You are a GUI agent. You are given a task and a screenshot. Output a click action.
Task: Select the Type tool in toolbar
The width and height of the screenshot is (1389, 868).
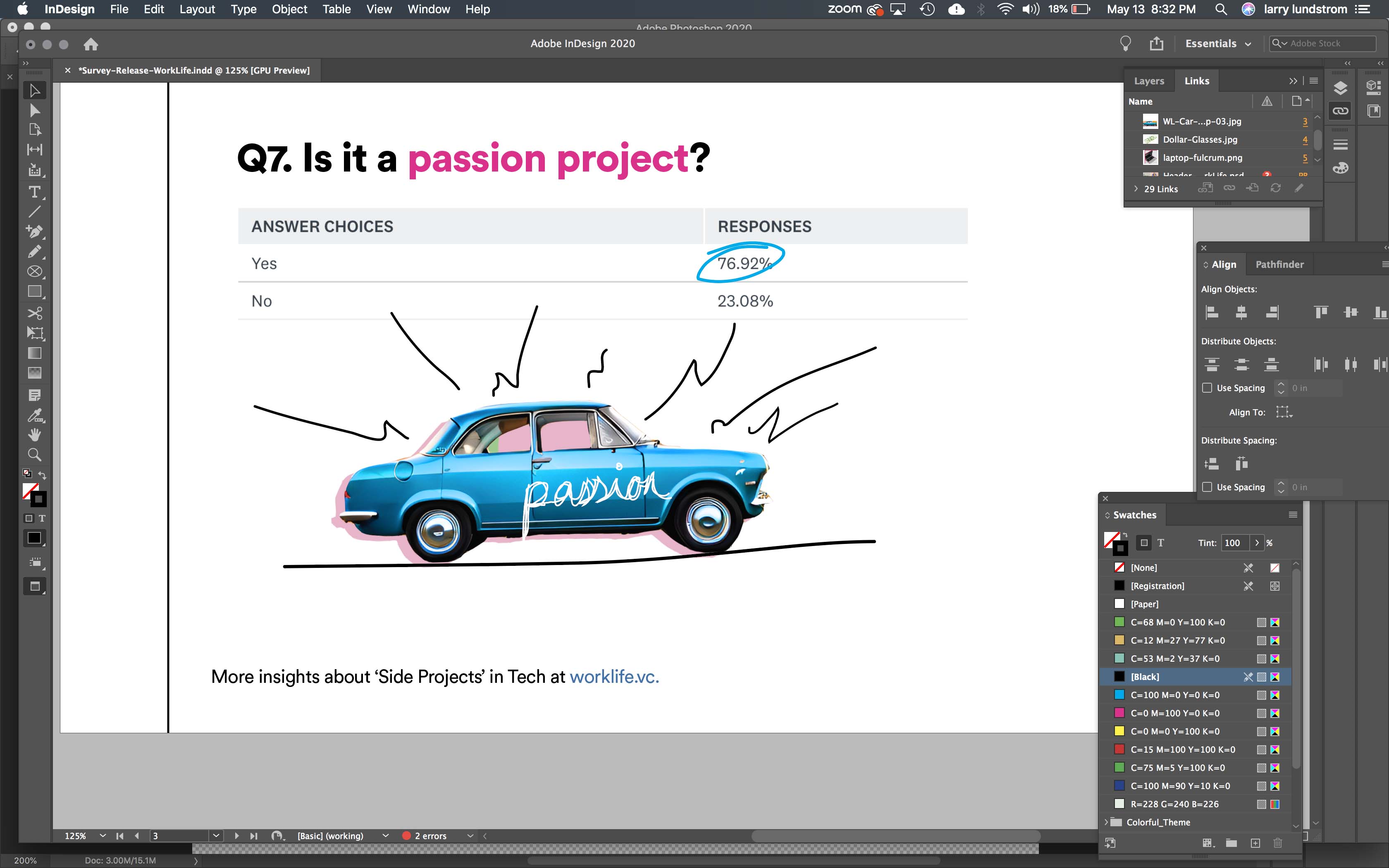tap(34, 192)
